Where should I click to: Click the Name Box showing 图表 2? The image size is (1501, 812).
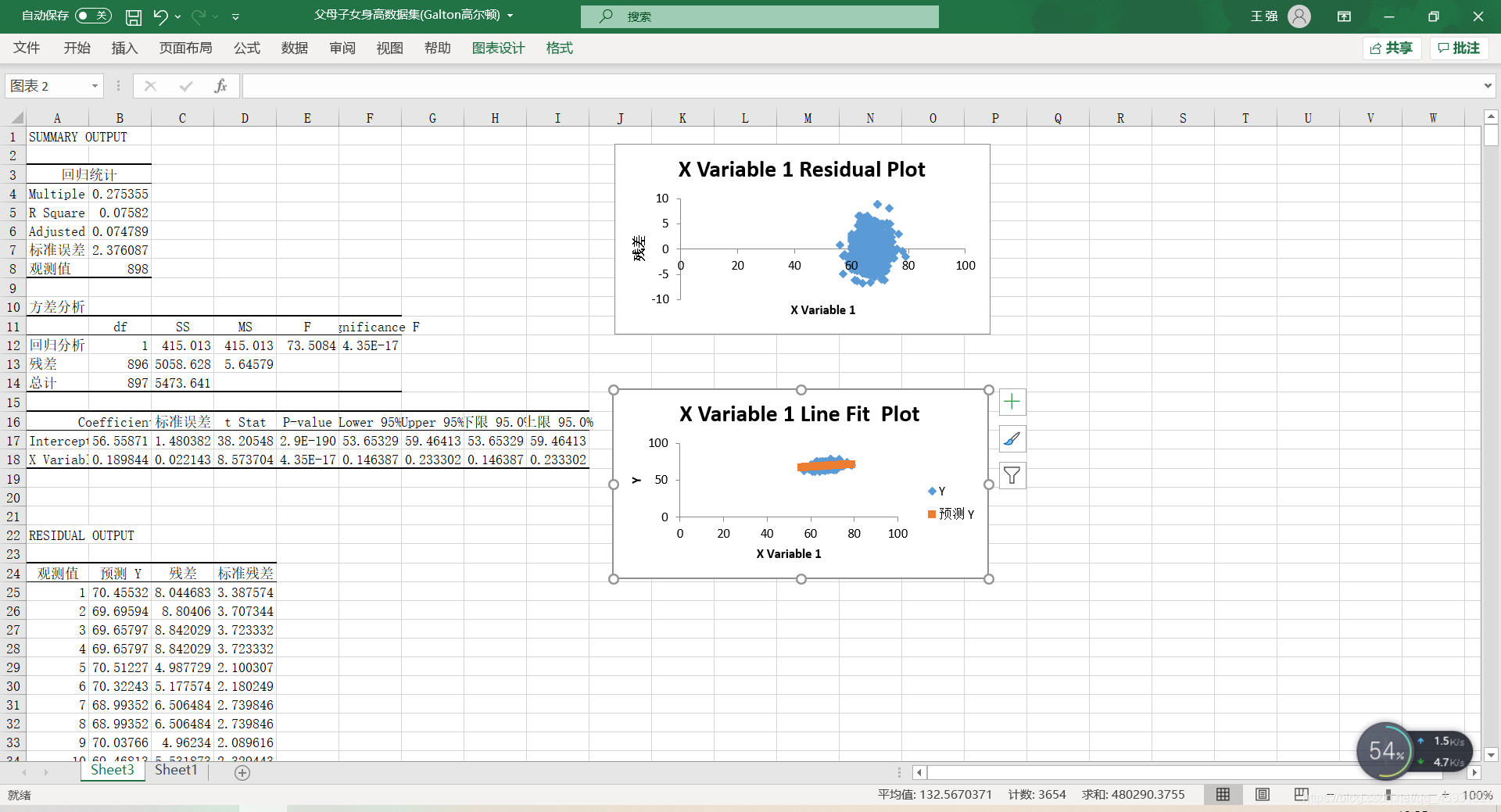point(47,86)
